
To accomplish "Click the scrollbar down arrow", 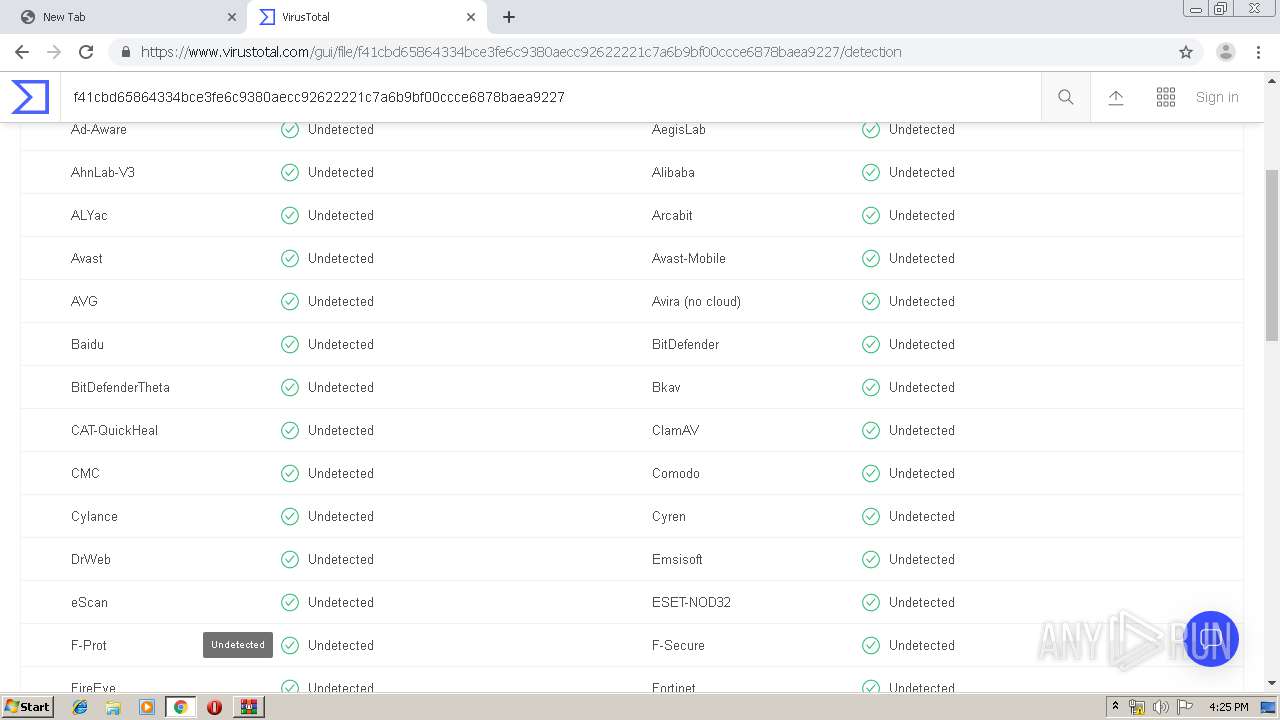I will tap(1272, 683).
